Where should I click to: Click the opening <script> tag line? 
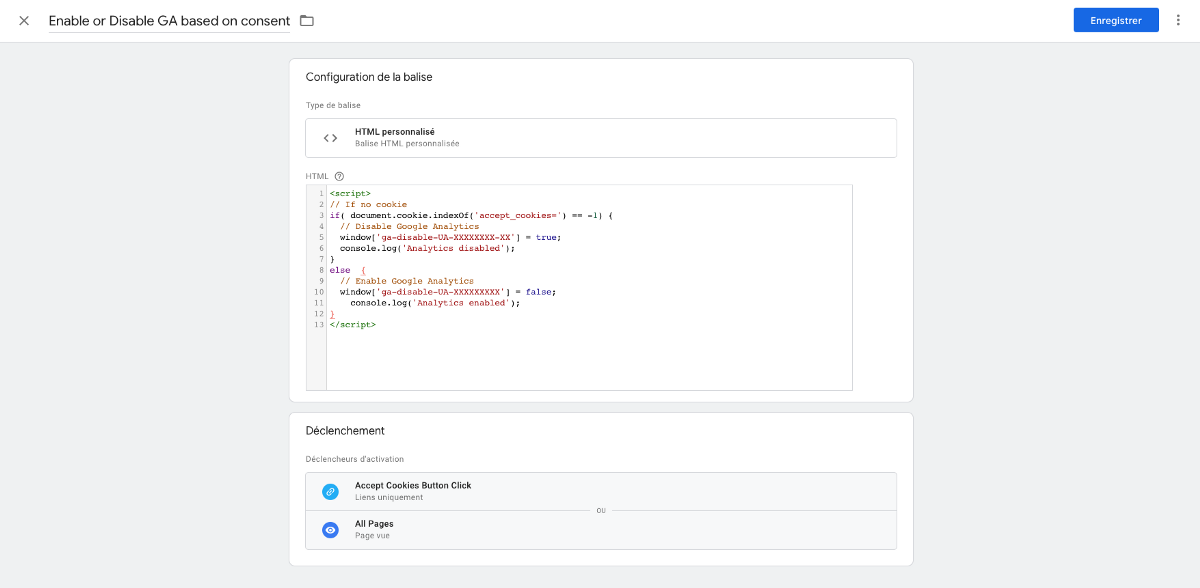[x=350, y=193]
